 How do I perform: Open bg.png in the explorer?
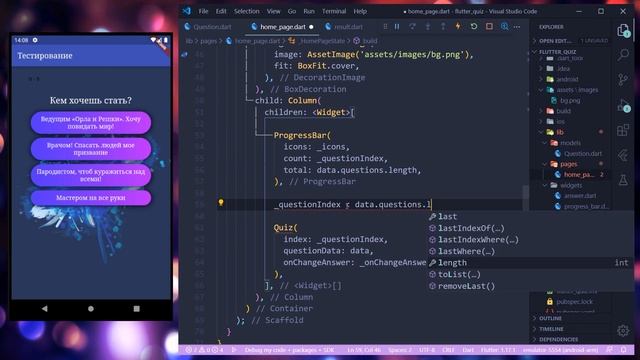point(571,100)
